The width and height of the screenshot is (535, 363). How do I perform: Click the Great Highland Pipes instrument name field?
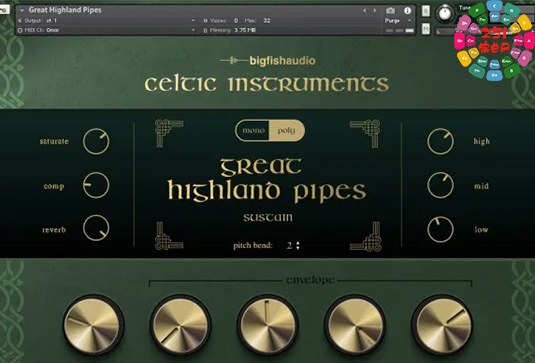(x=65, y=10)
